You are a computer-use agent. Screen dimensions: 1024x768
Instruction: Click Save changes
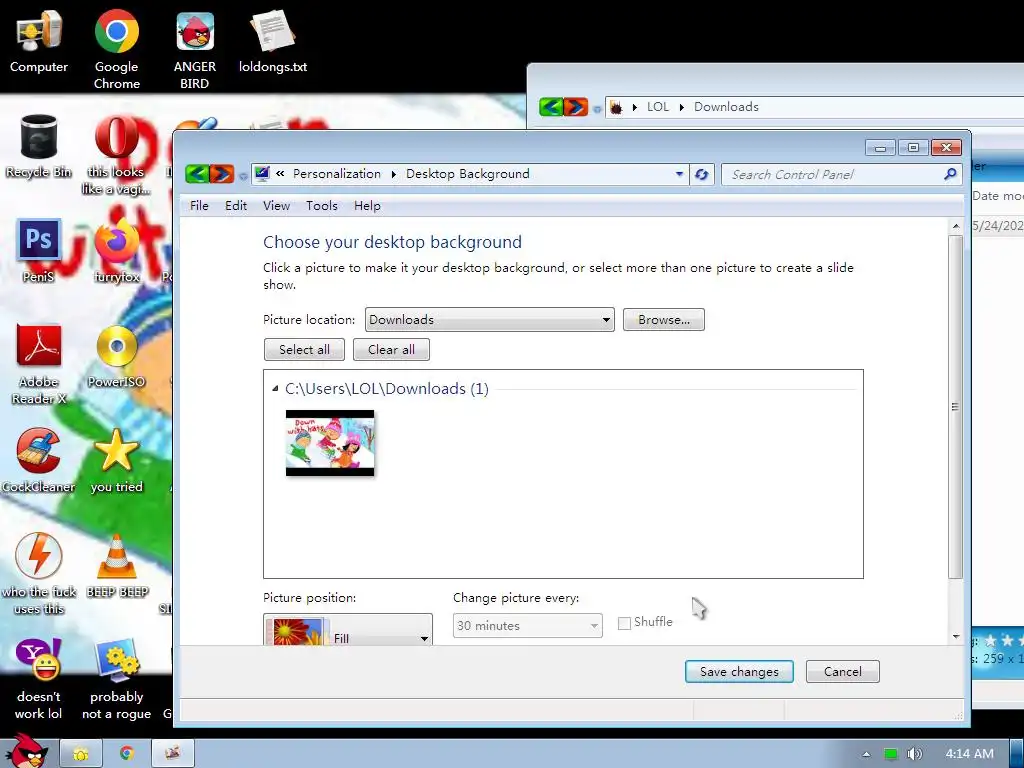[739, 671]
